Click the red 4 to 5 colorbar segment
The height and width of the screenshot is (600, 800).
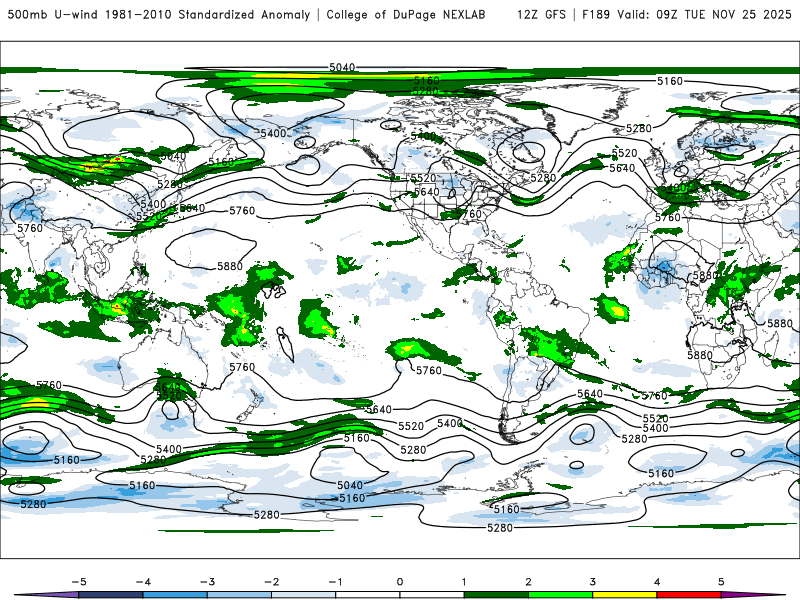[689, 595]
